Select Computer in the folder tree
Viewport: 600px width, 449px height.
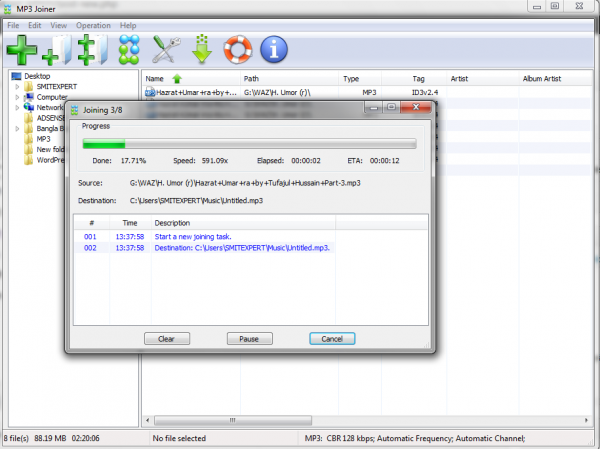(x=52, y=97)
